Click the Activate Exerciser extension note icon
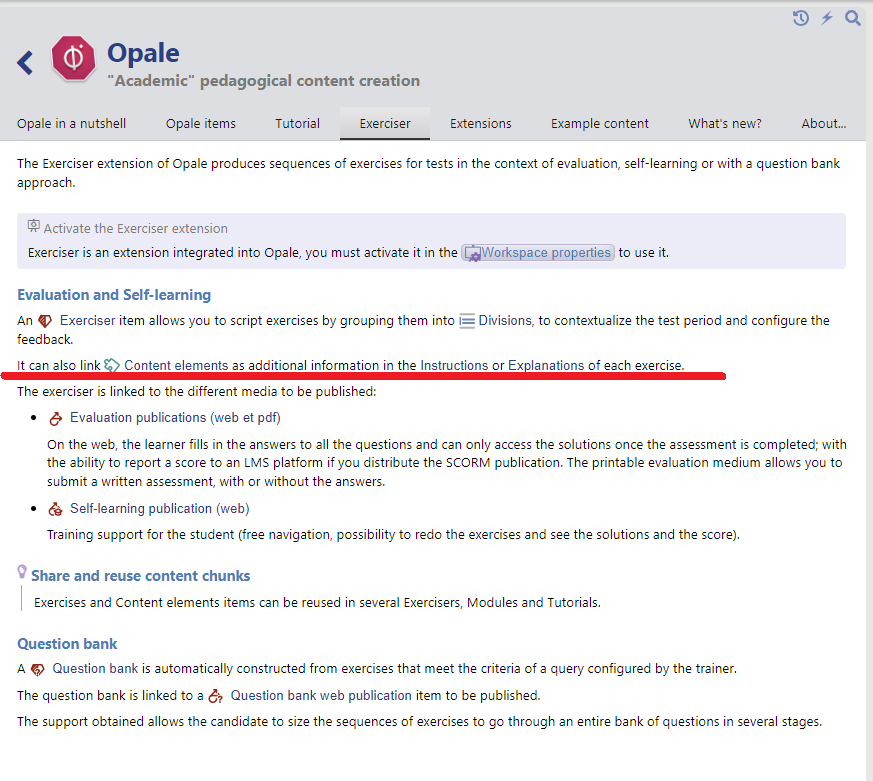Image resolution: width=873 pixels, height=781 pixels. [33, 225]
